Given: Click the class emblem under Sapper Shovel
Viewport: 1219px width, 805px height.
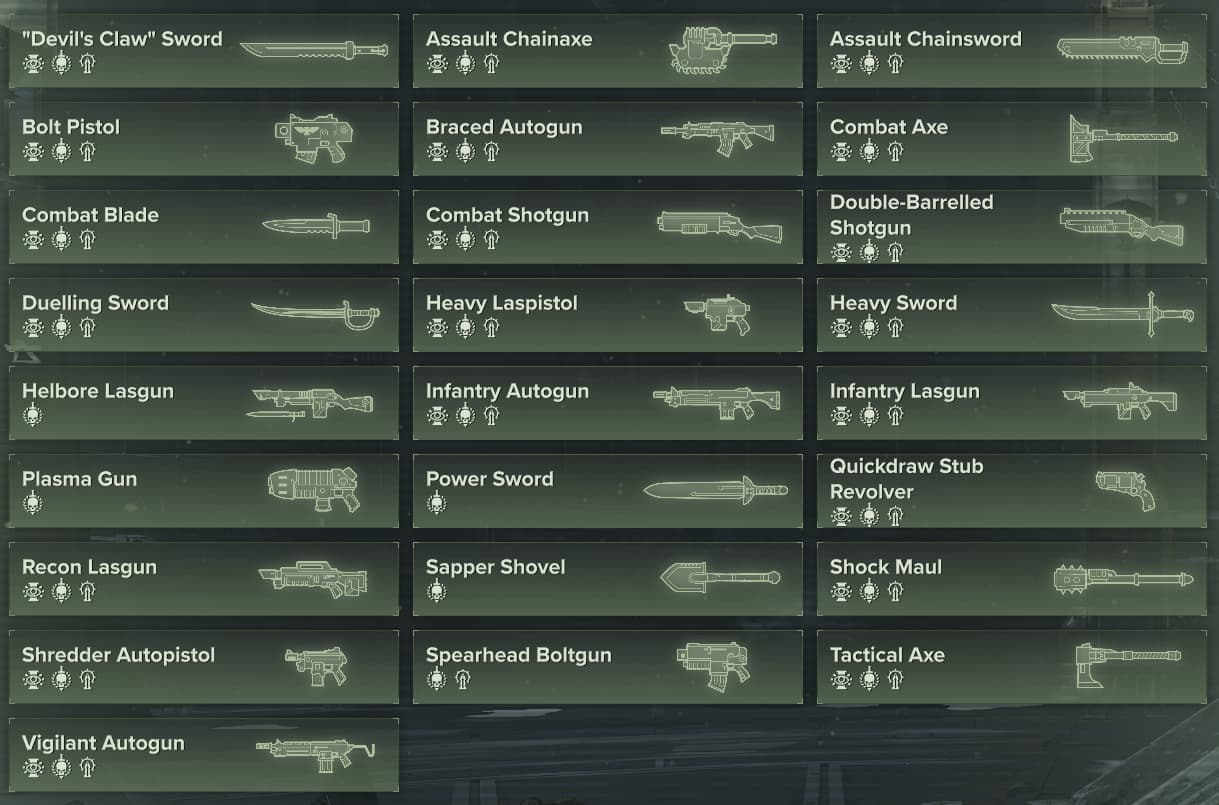Looking at the screenshot, I should coord(437,591).
